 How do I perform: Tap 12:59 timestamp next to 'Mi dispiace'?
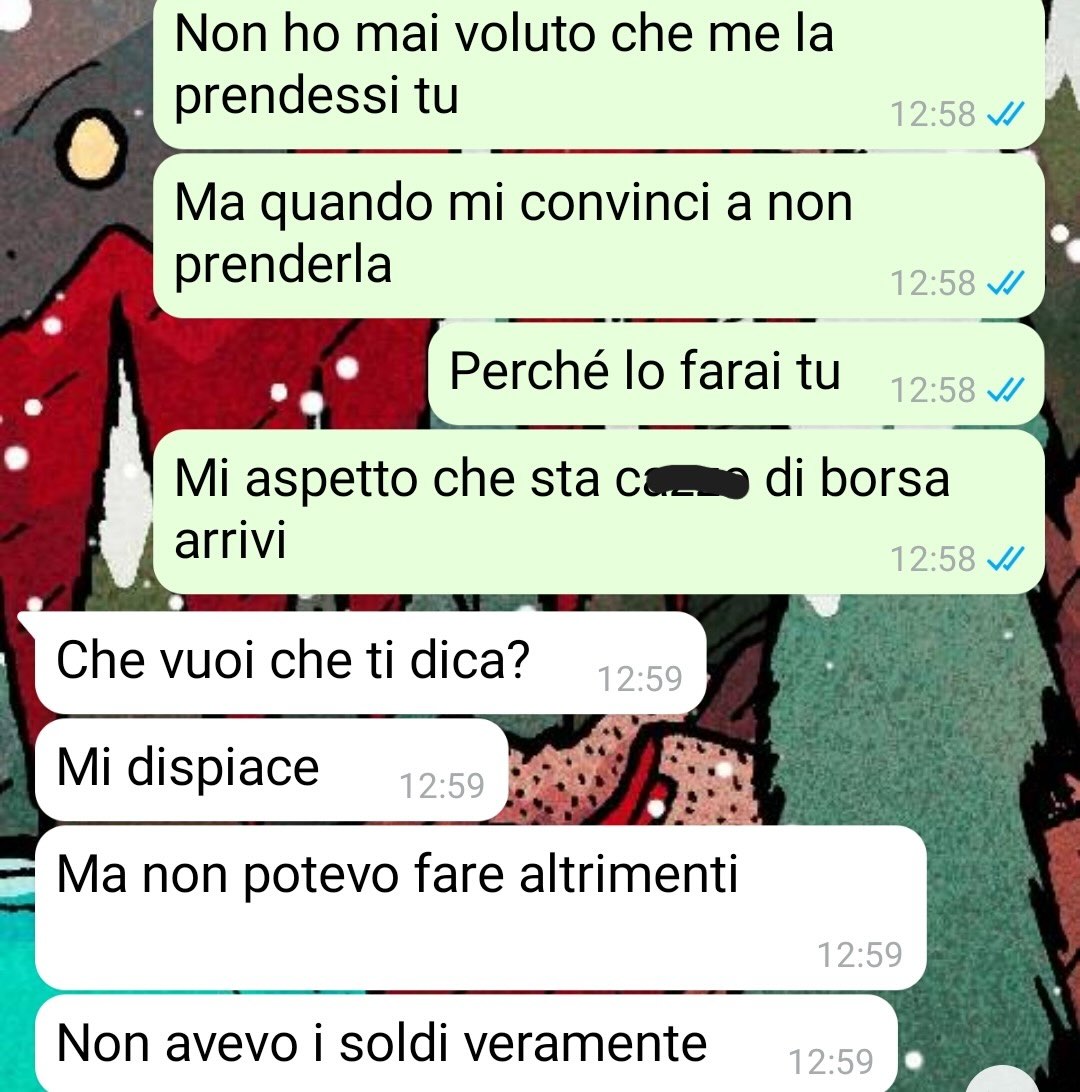tap(441, 786)
